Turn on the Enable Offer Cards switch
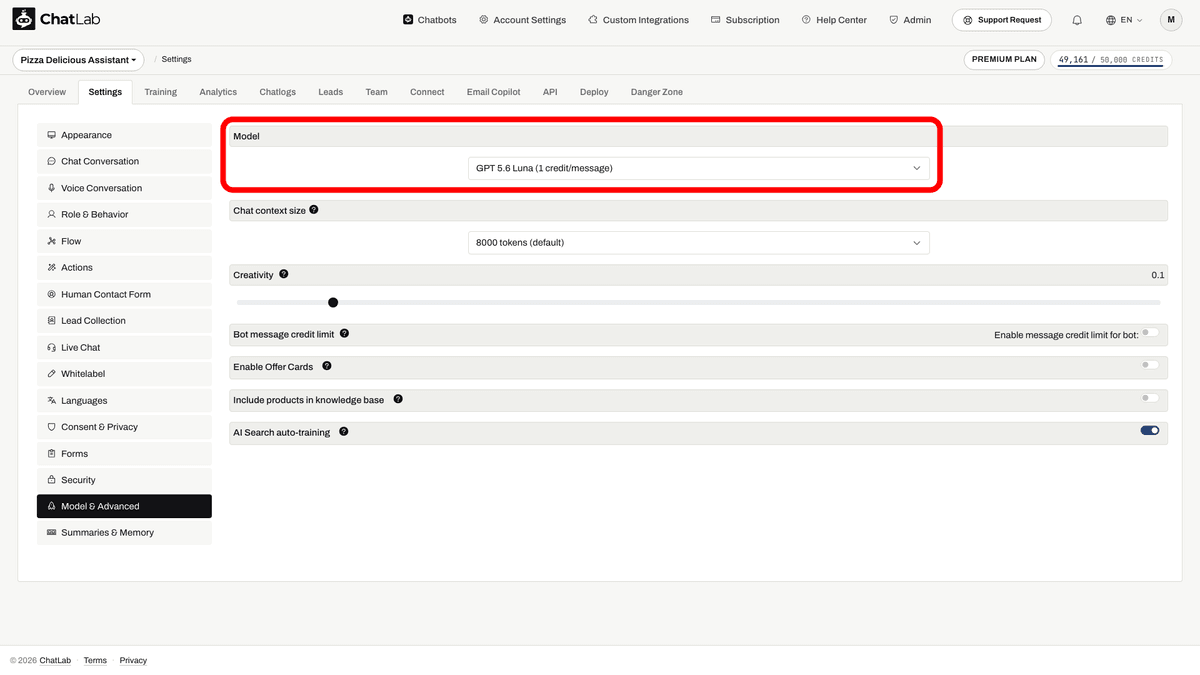Viewport: 1200px width, 675px height. click(1150, 365)
